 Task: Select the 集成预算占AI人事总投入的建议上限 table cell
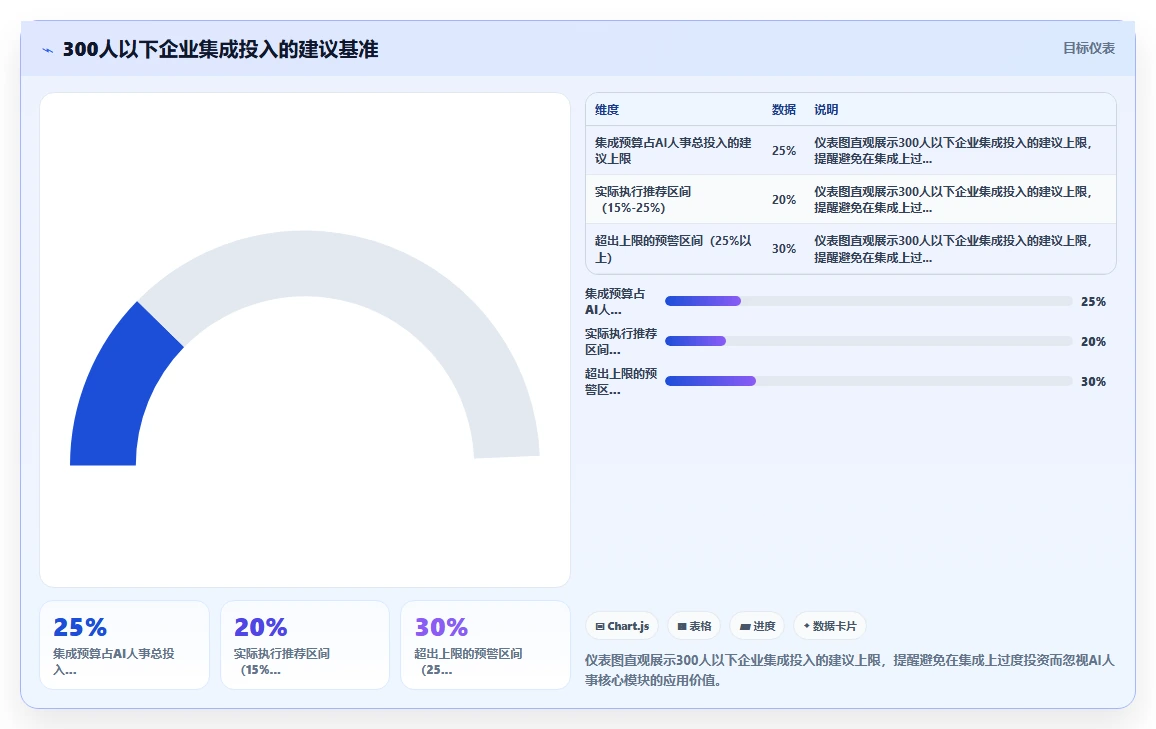pos(674,150)
